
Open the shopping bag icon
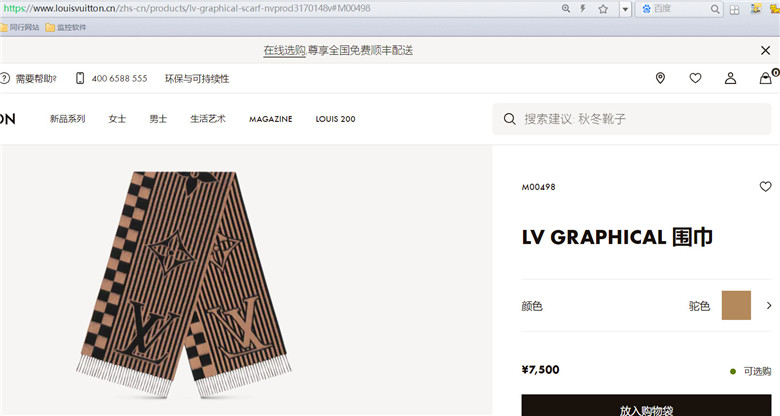766,78
